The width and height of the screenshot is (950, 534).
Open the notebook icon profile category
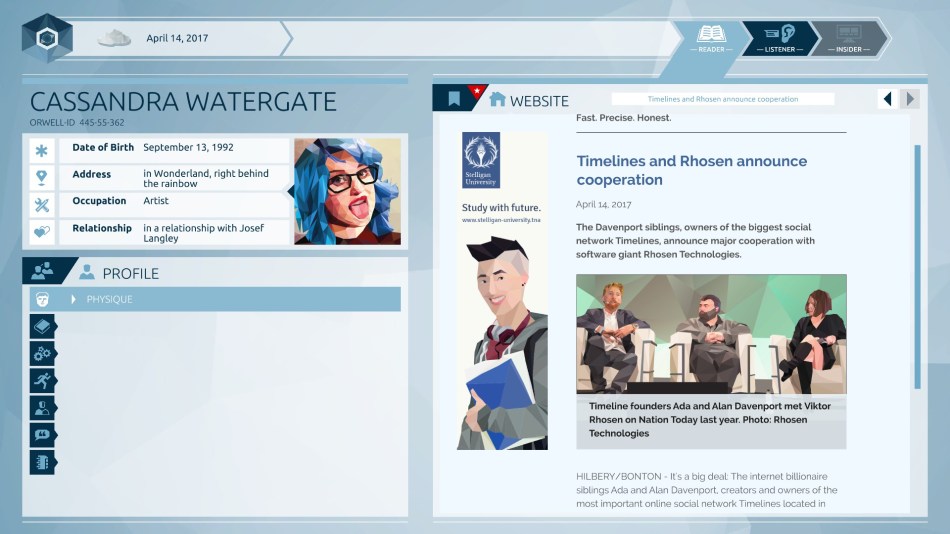tap(42, 461)
